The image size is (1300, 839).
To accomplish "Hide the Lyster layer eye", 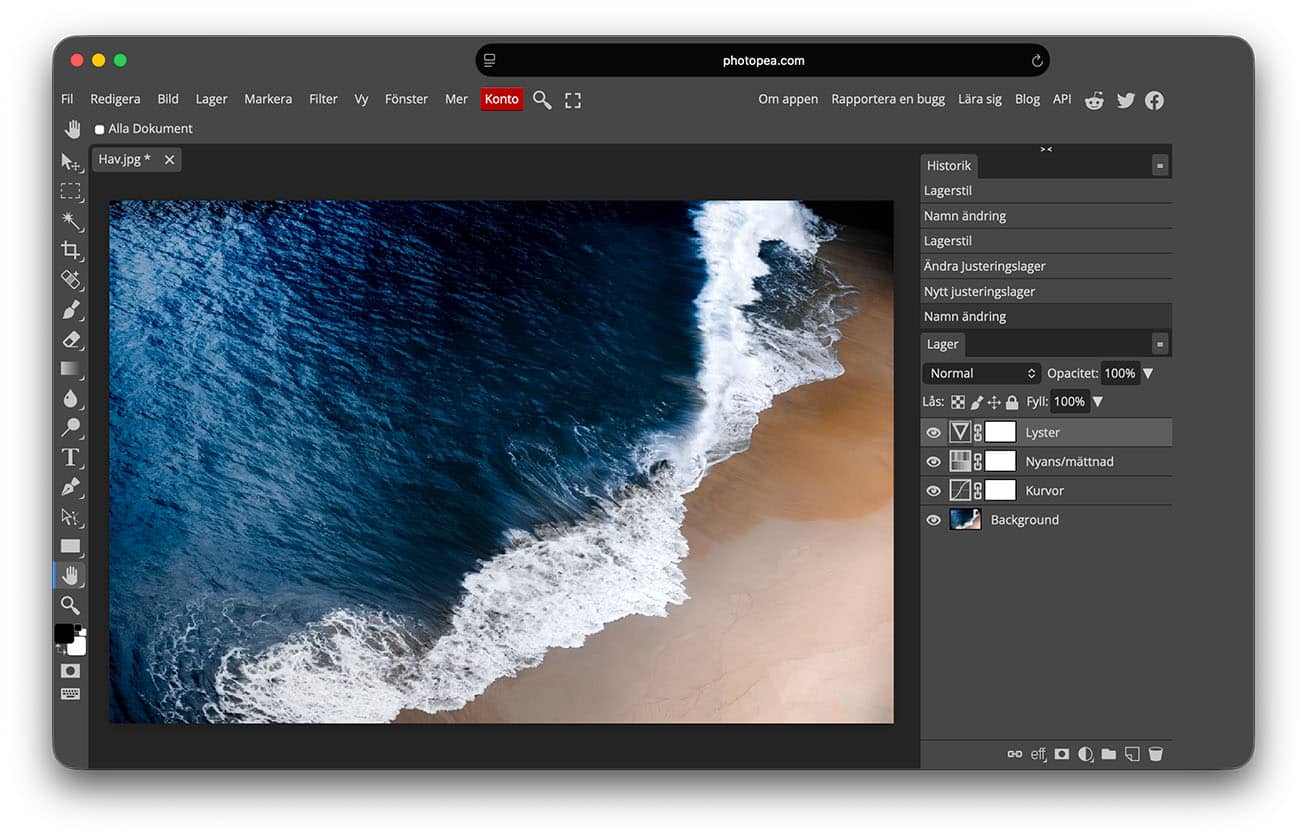I will pos(933,432).
